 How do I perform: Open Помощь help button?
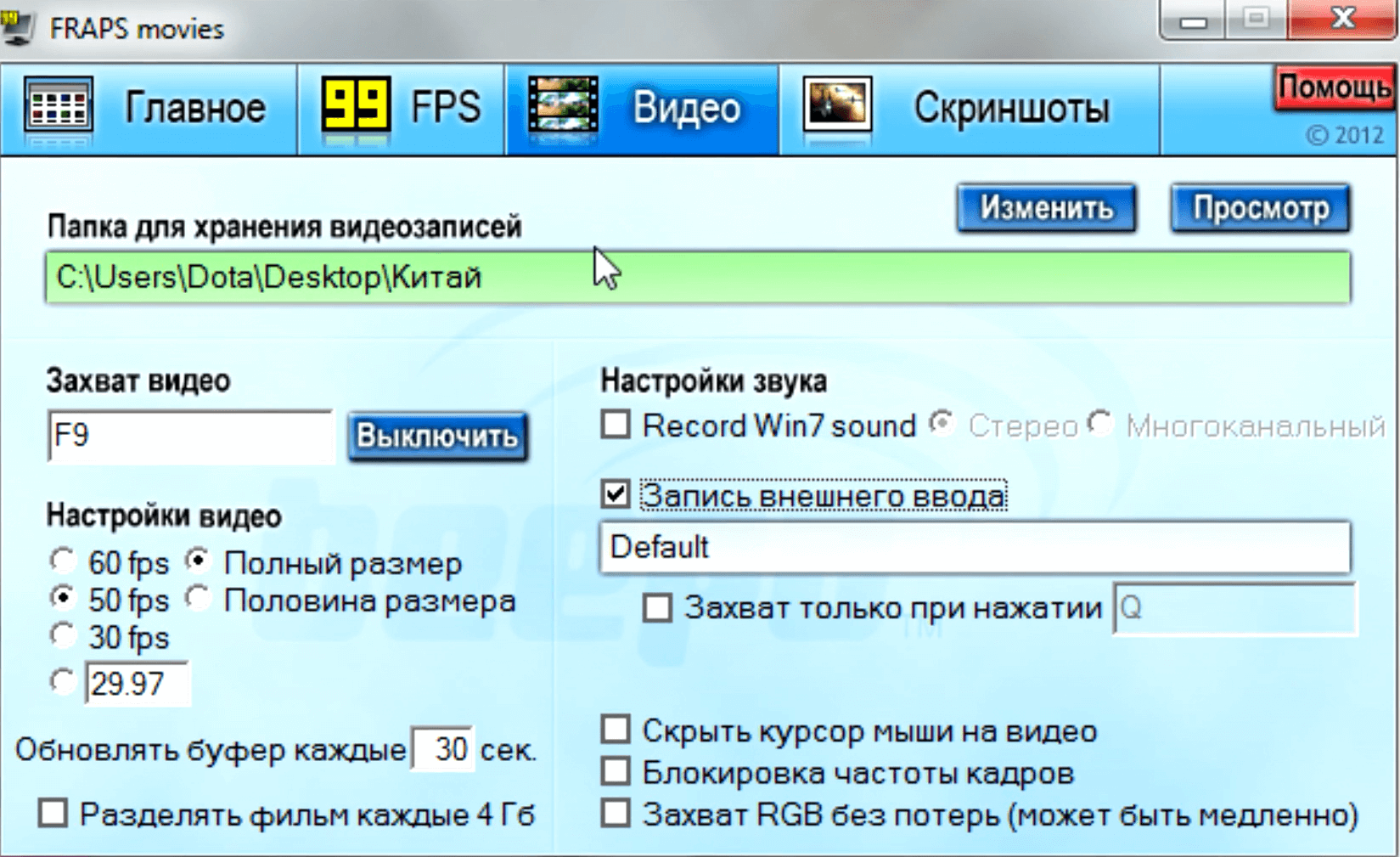point(1335,87)
